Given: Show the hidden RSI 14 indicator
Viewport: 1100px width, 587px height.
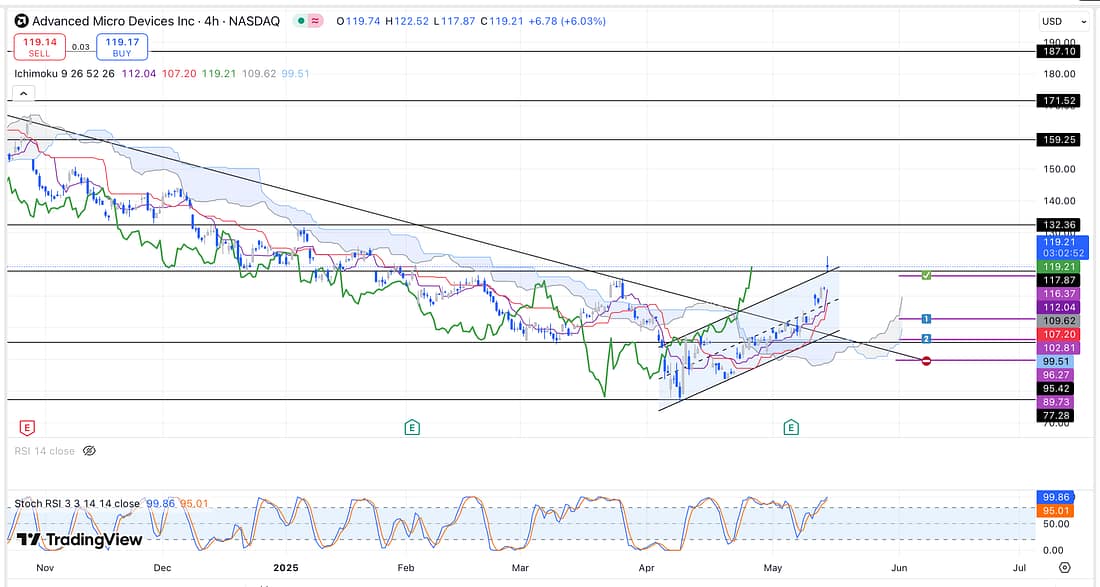Looking at the screenshot, I should (89, 451).
